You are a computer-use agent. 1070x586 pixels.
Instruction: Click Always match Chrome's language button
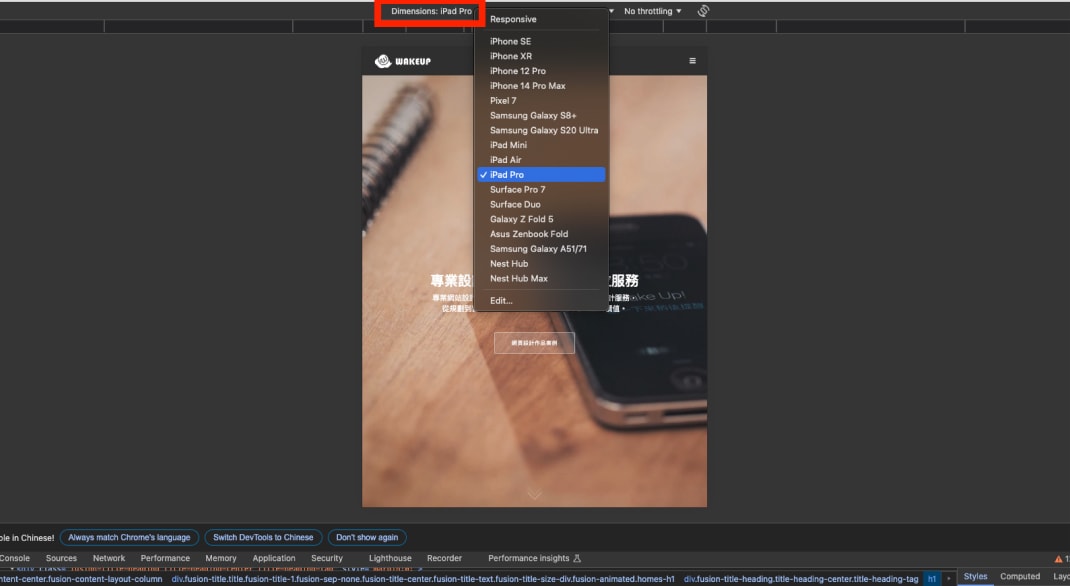pyautogui.click(x=129, y=538)
